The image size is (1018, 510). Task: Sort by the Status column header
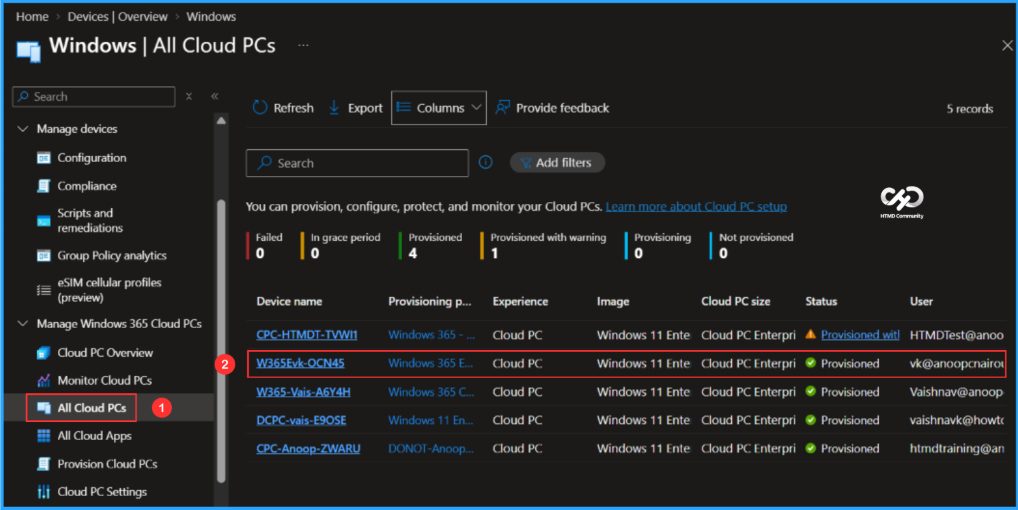tap(821, 302)
